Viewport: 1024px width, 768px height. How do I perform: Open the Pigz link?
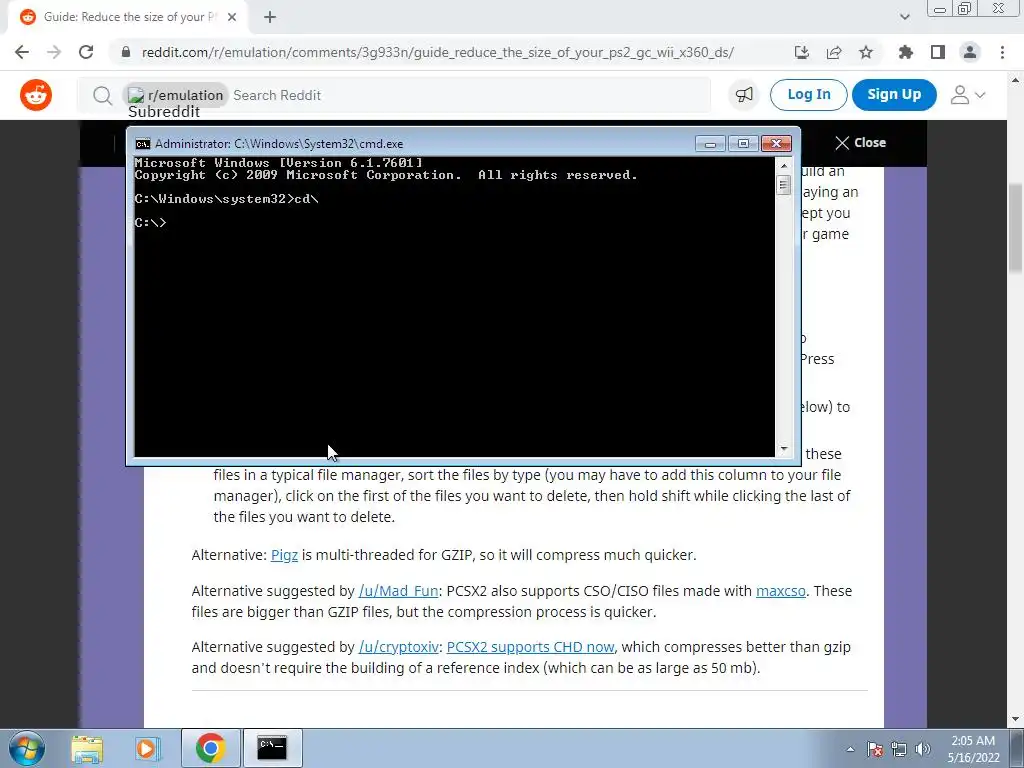(284, 555)
